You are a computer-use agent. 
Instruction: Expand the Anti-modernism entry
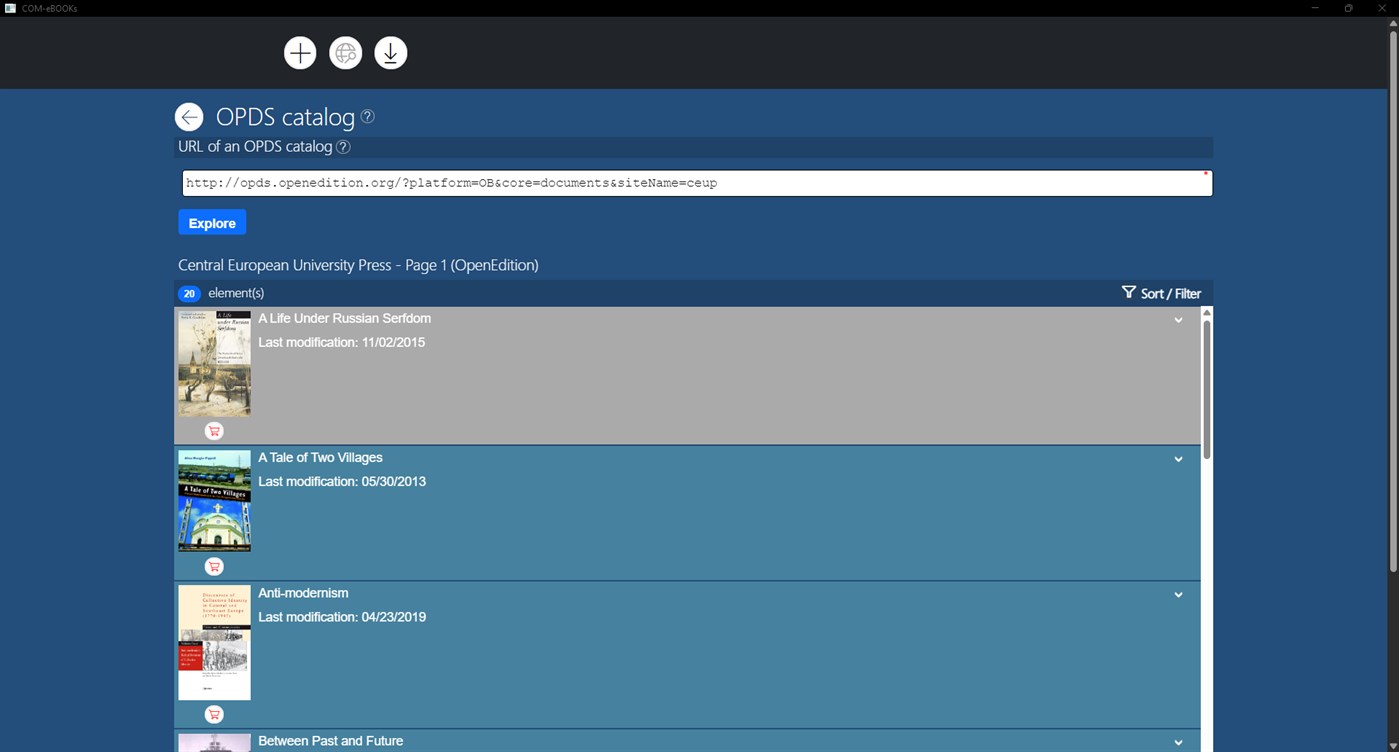point(1178,594)
